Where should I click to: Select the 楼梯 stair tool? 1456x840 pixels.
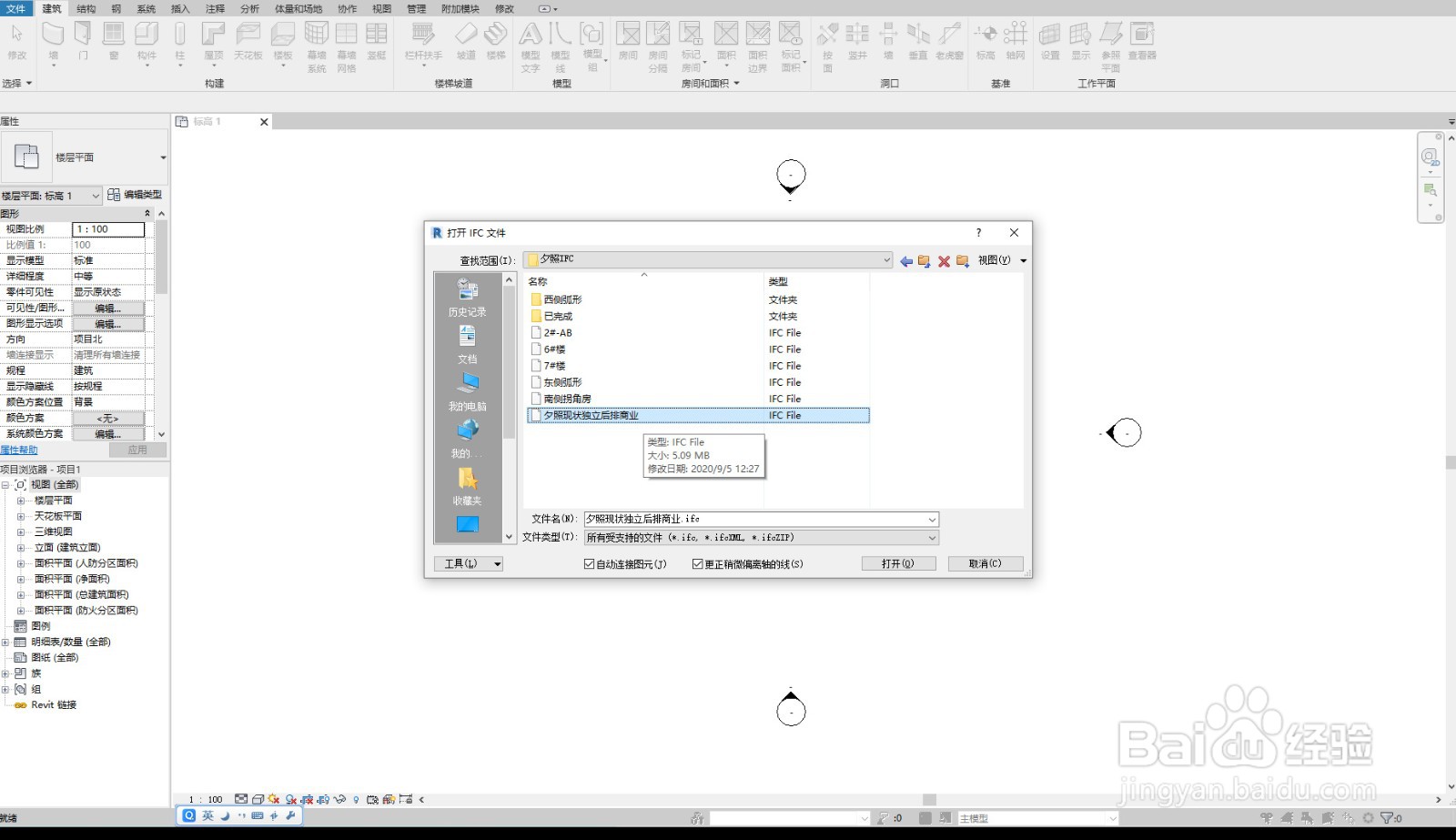496,42
